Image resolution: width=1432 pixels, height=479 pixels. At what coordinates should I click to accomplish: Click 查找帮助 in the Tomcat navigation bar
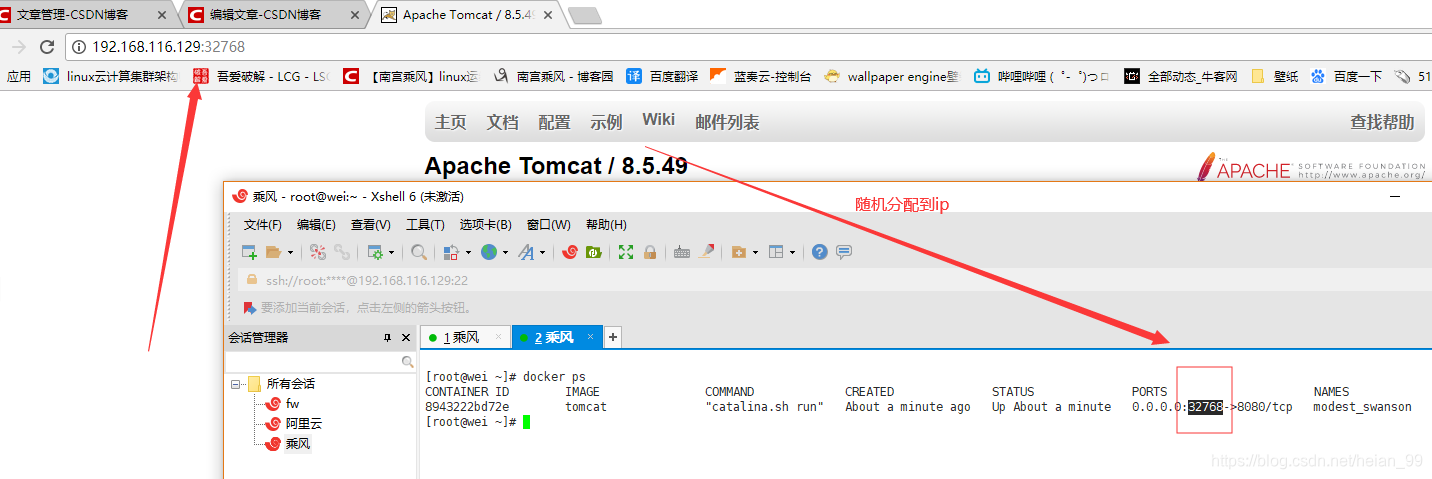(x=1382, y=122)
